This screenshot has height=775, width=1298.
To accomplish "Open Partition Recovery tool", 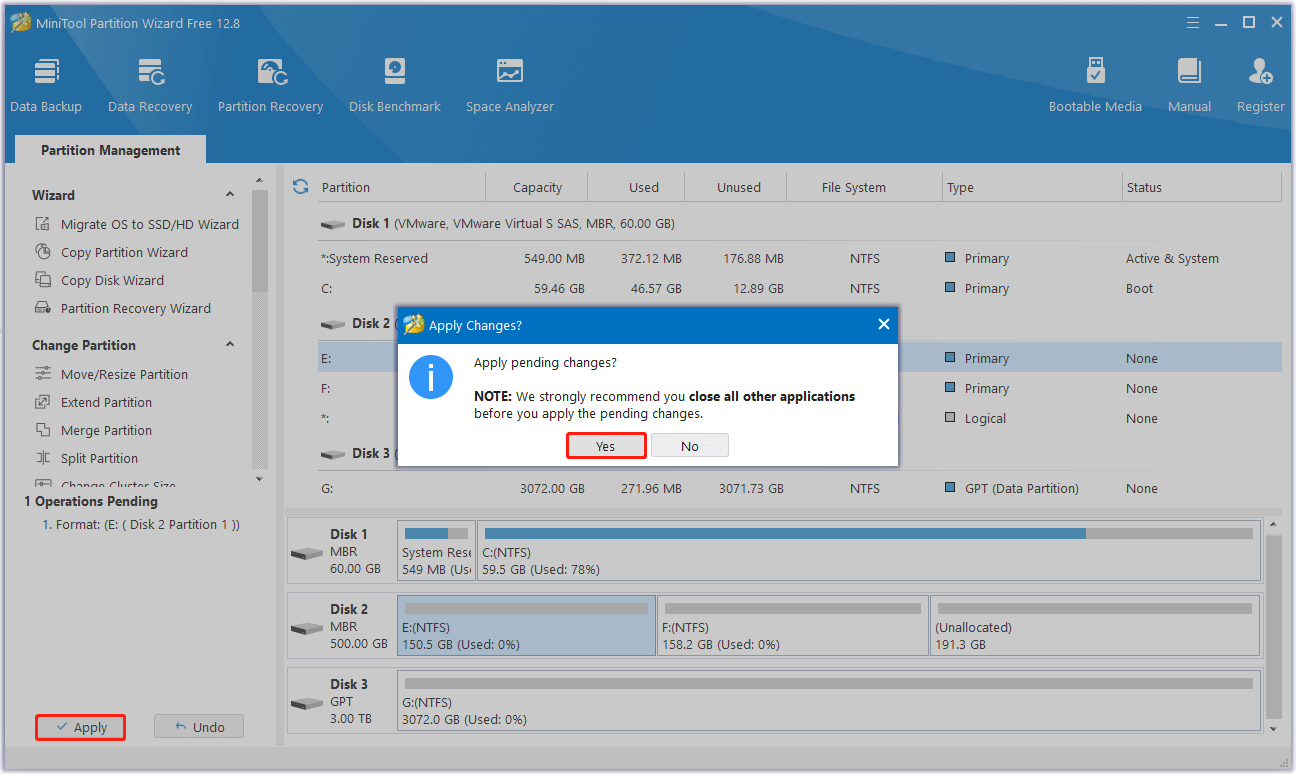I will (270, 85).
